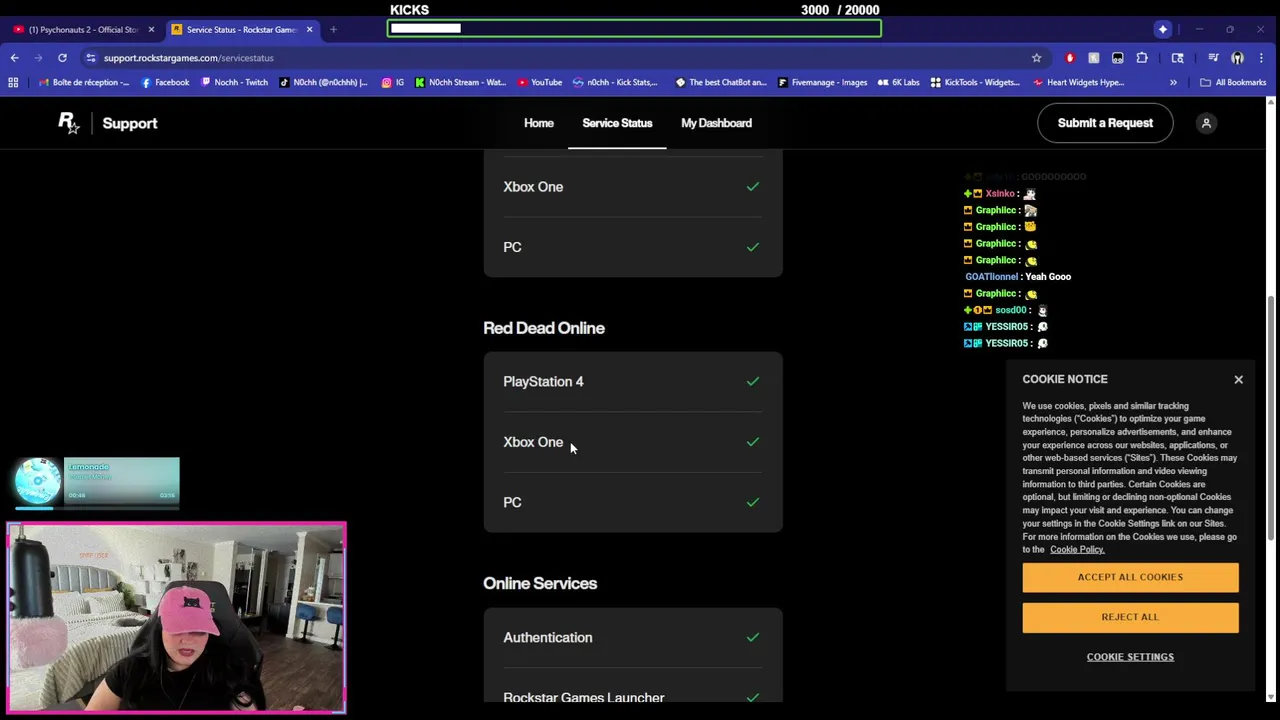1280x720 pixels.
Task: Open a new tab with the plus button
Action: 333,29
